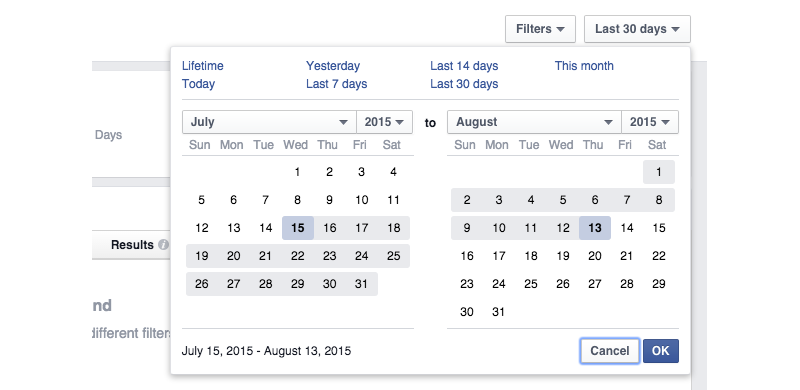The height and width of the screenshot is (390, 800).
Task: Pick the Last 30 days preset link
Action: click(x=464, y=84)
